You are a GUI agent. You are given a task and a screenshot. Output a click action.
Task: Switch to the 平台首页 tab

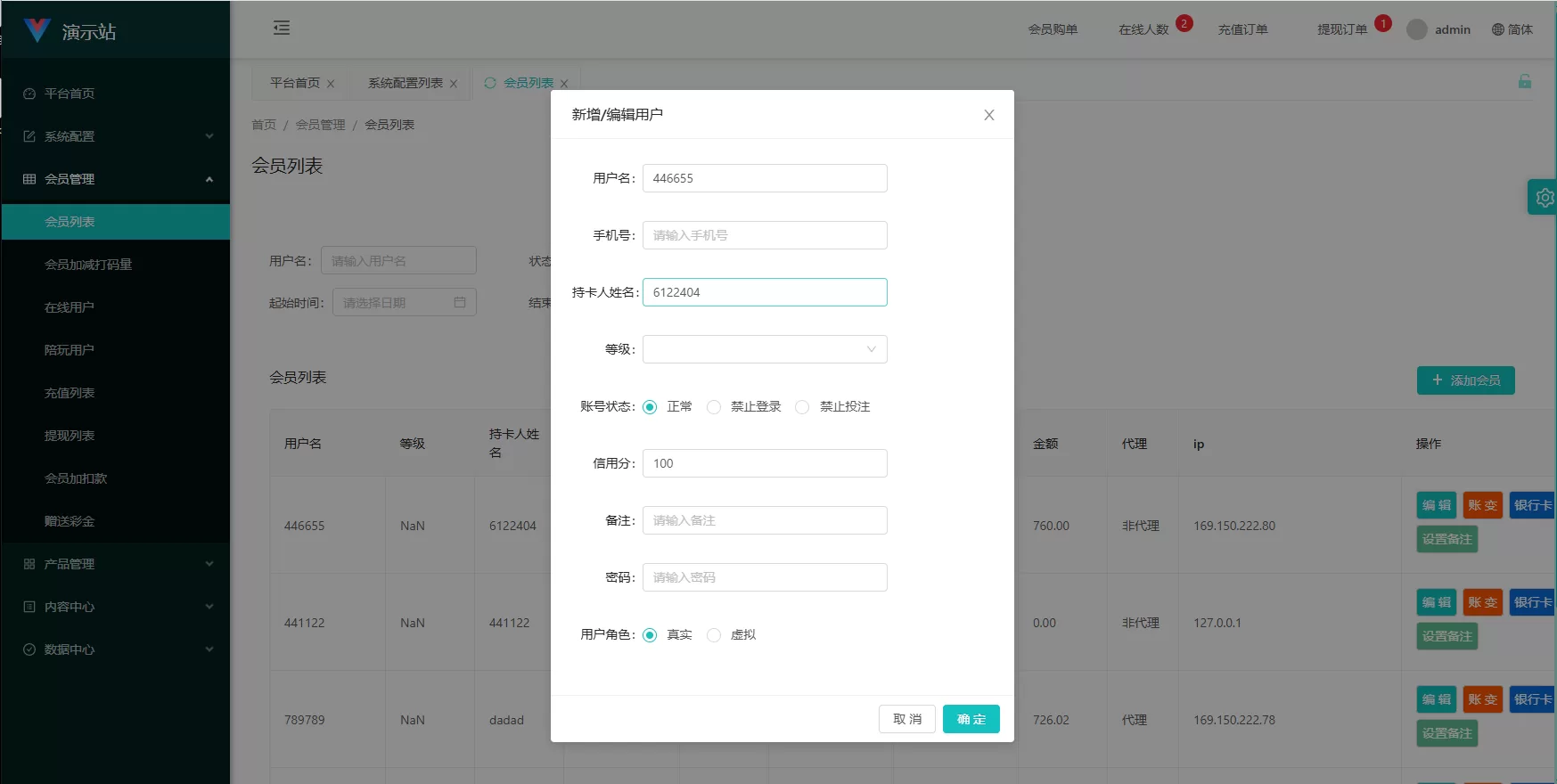pos(295,83)
